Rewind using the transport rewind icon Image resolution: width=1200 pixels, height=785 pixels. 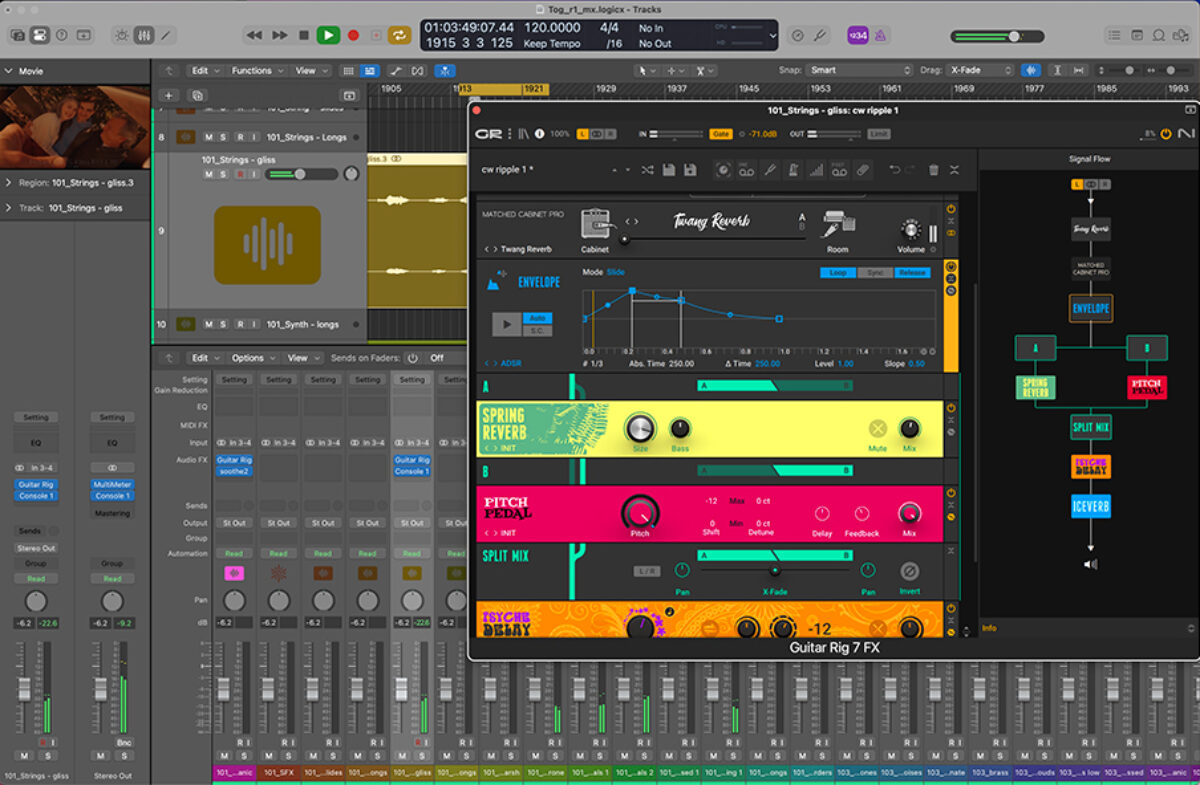(x=255, y=35)
